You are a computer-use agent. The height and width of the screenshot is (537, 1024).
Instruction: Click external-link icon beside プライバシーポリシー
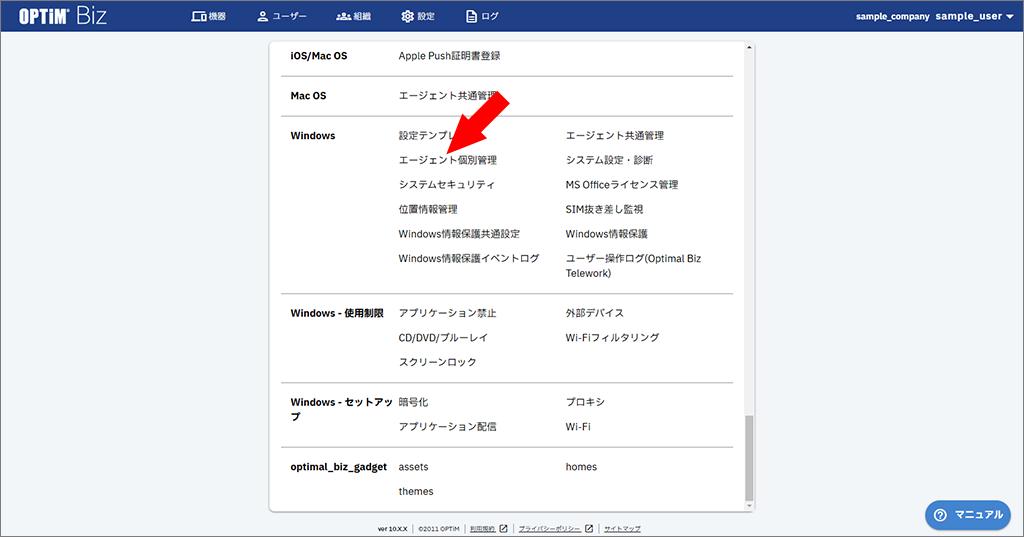point(589,529)
